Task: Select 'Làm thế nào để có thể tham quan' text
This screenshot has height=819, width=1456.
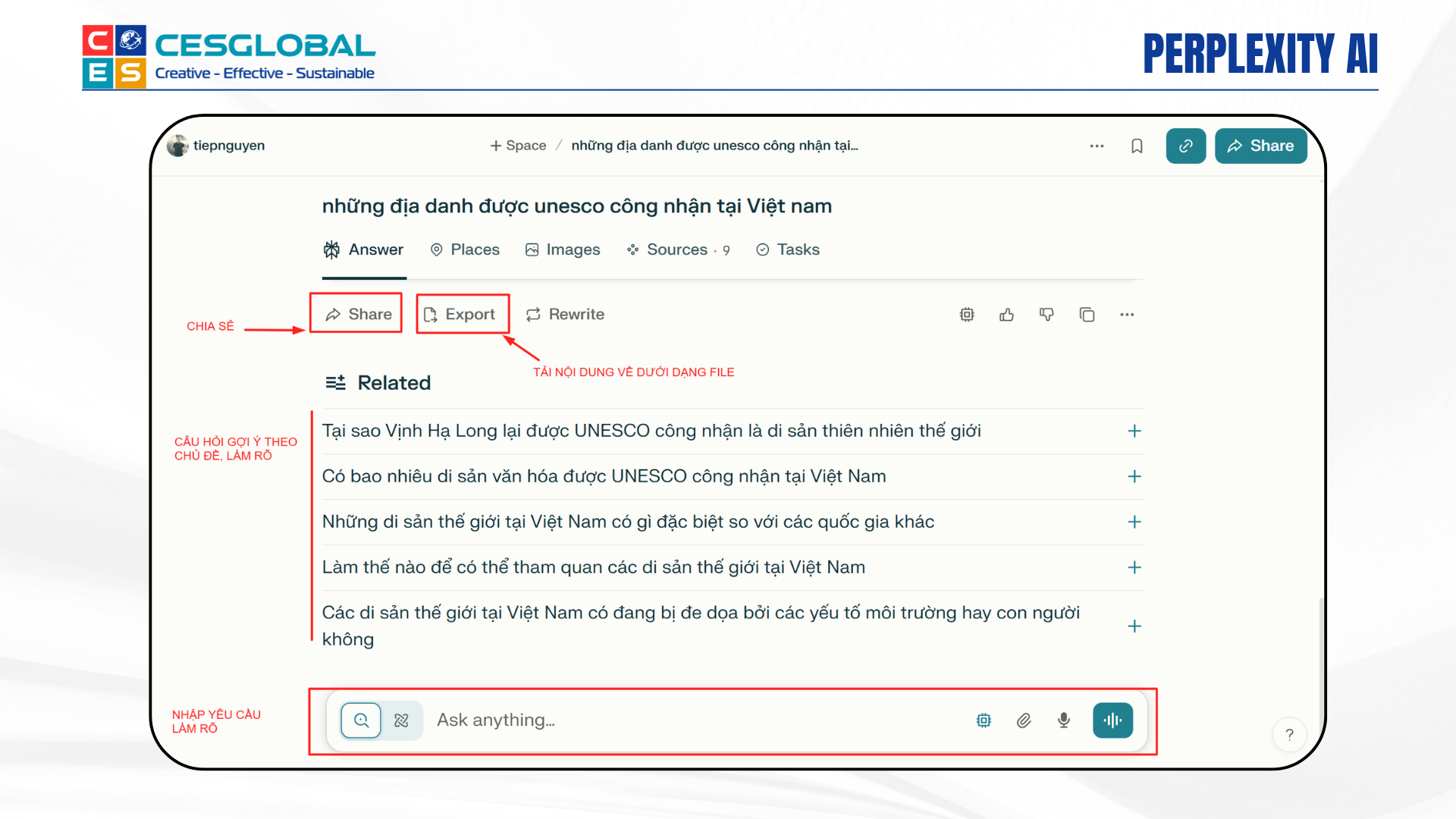Action: pos(594,567)
